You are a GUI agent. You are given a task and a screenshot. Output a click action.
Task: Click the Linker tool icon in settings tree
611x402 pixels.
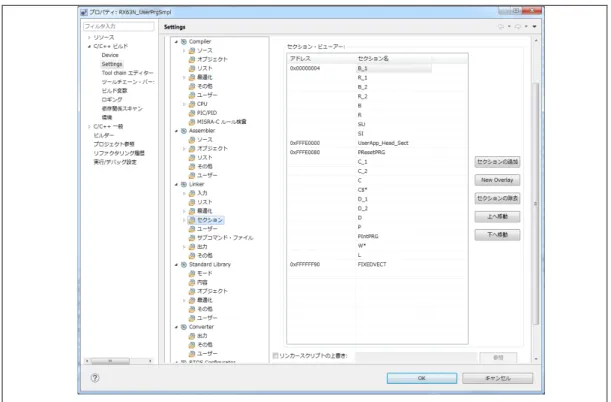tap(184, 184)
